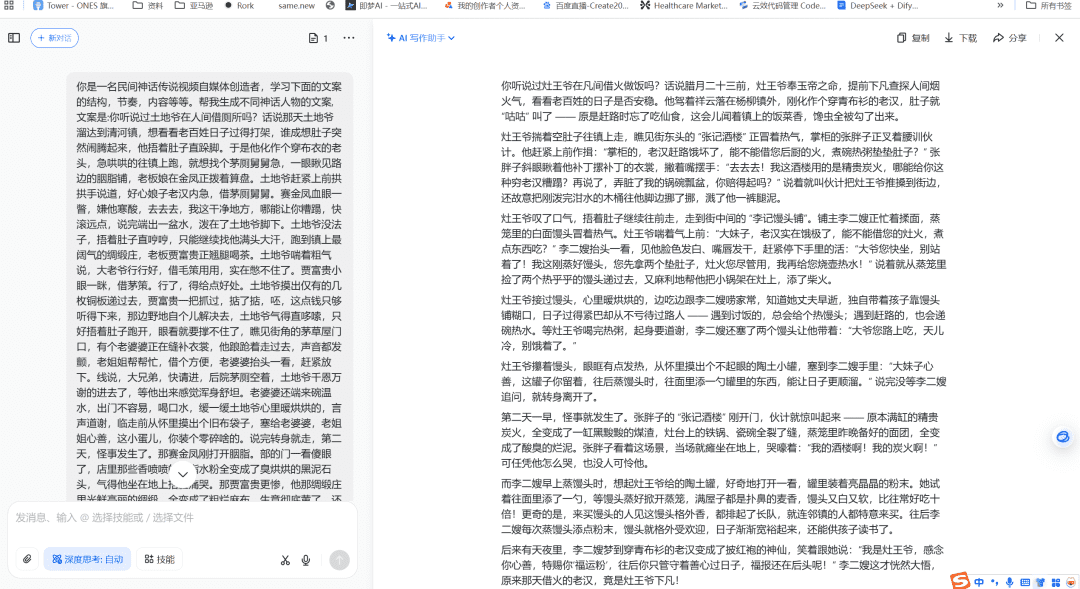
Task: Open the 我的创作者个人资 bookmark
Action: click(485, 6)
